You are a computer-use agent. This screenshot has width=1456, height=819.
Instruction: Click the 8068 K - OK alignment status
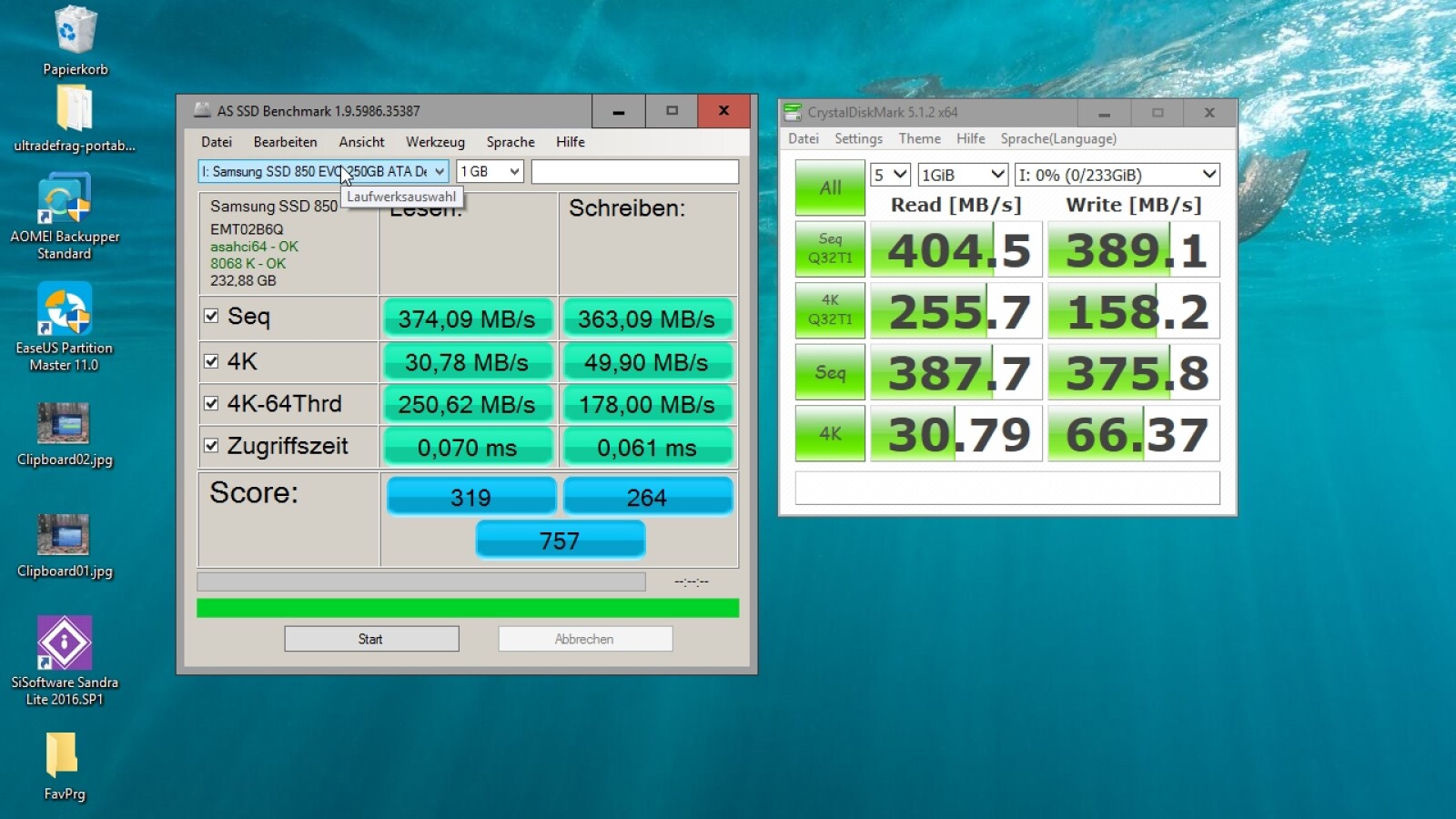point(248,264)
